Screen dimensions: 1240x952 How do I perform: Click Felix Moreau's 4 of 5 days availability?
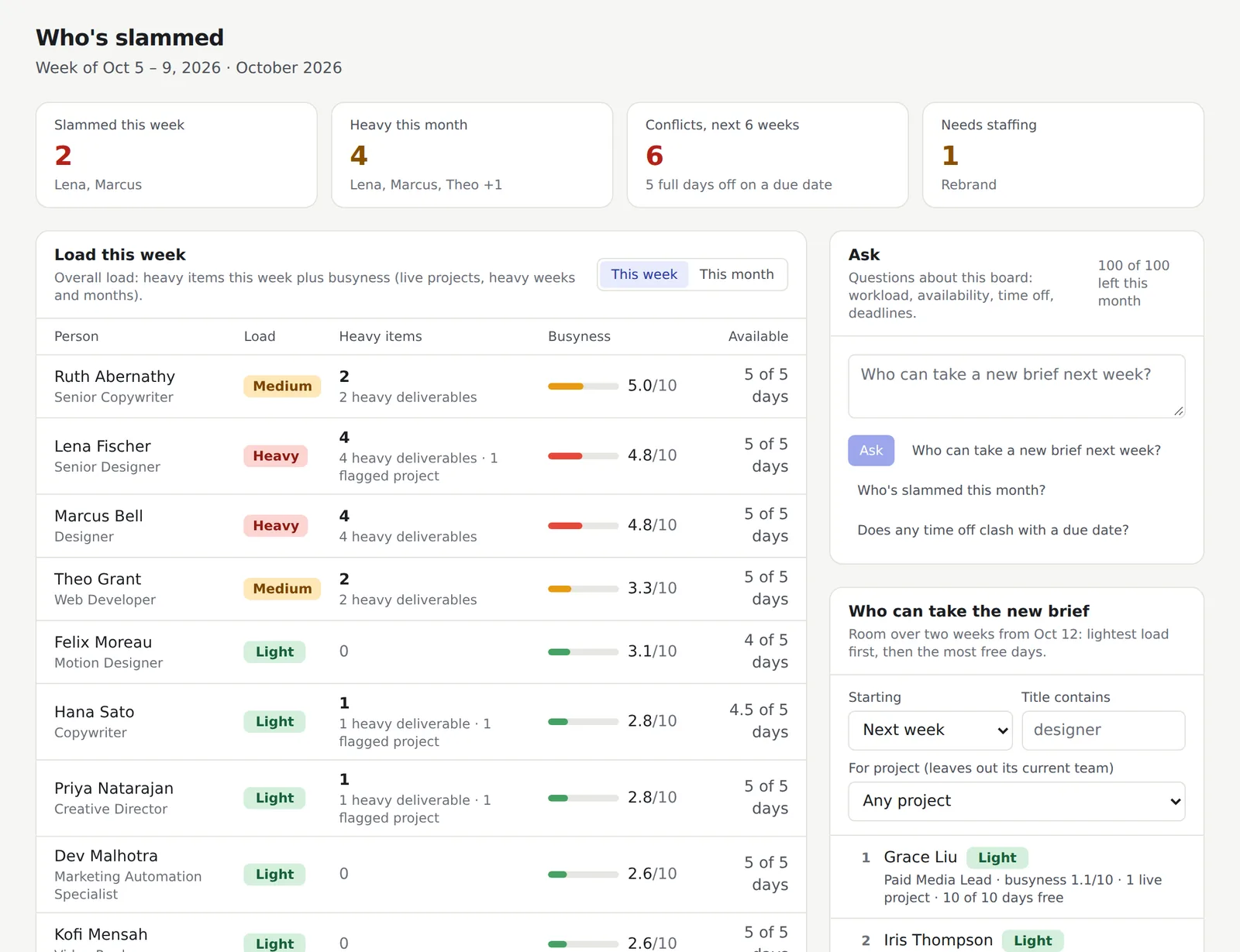click(766, 651)
